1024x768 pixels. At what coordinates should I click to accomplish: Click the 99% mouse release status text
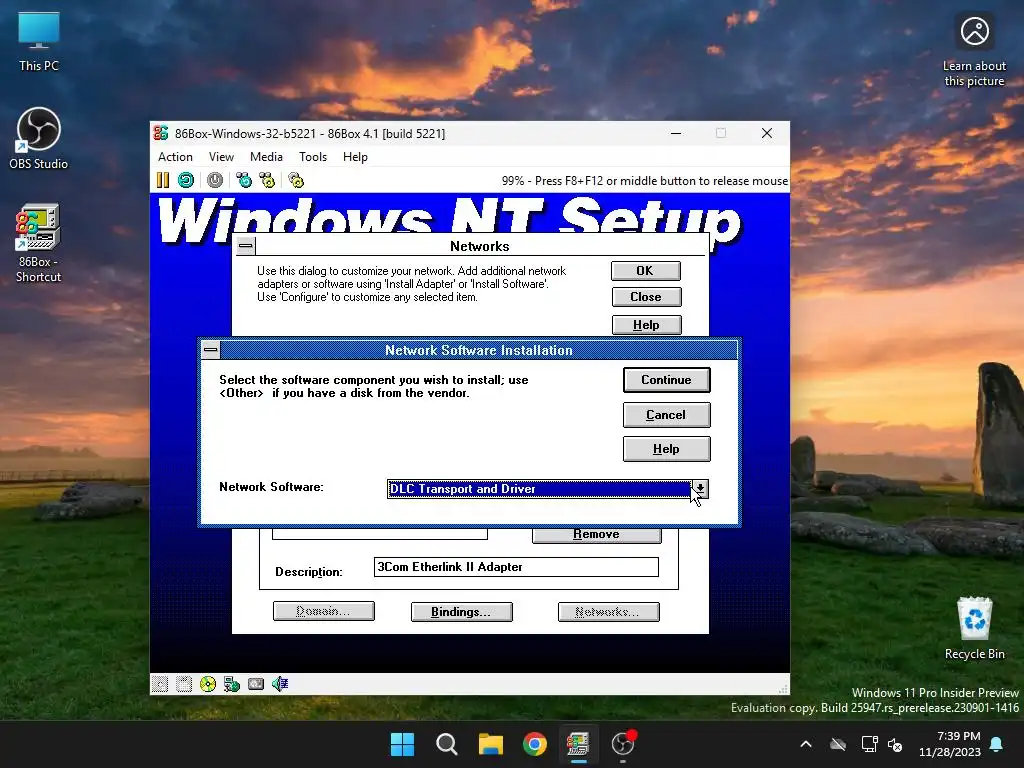click(645, 181)
